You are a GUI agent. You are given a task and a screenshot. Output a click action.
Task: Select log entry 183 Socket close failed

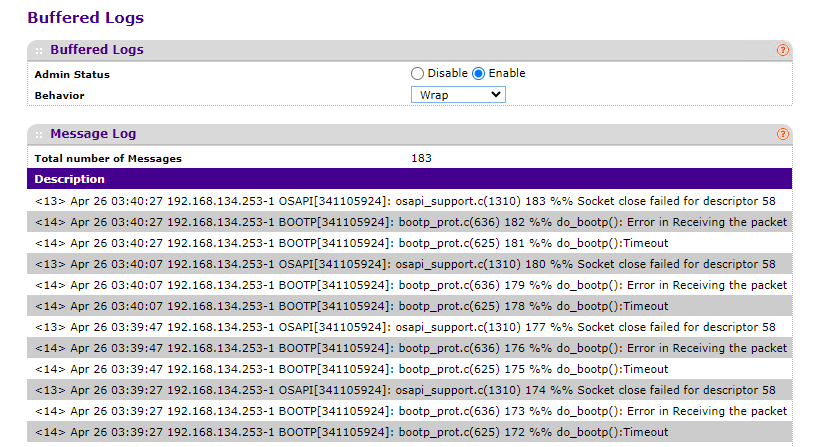pyautogui.click(x=405, y=201)
